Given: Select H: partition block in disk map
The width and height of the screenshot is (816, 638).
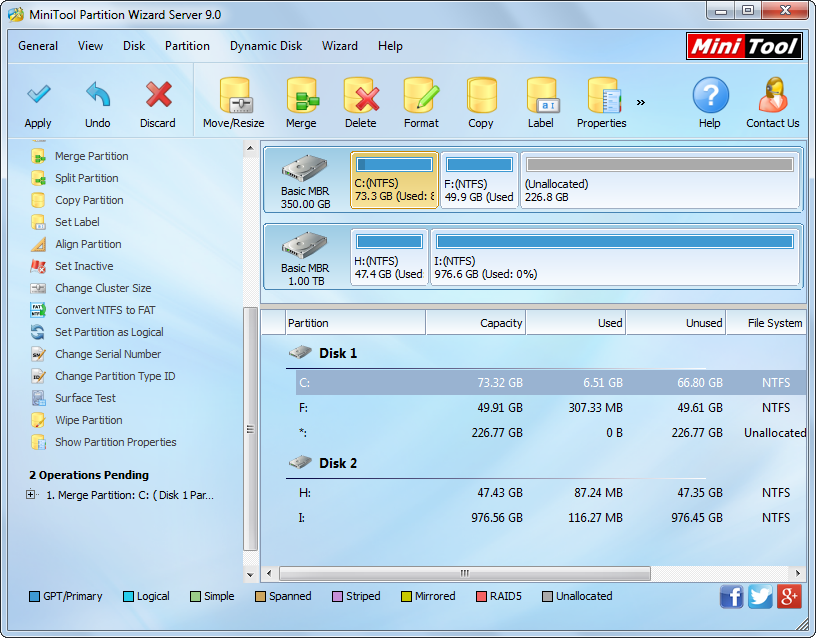Looking at the screenshot, I should (389, 257).
